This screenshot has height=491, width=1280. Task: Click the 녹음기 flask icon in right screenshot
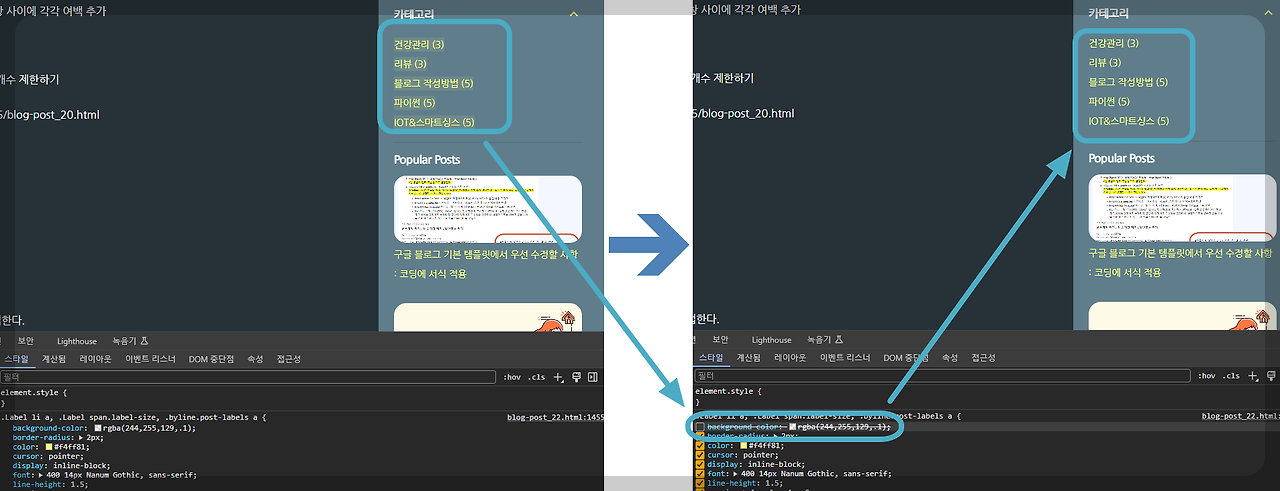coord(840,341)
